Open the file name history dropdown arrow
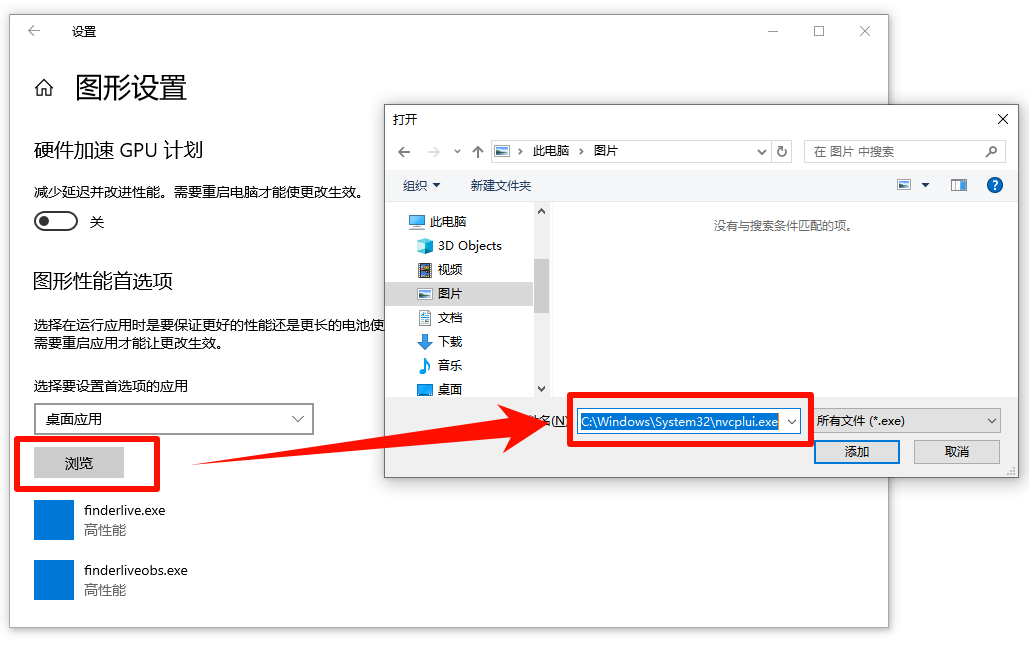Screen dimensions: 1029x650 (x=790, y=421)
